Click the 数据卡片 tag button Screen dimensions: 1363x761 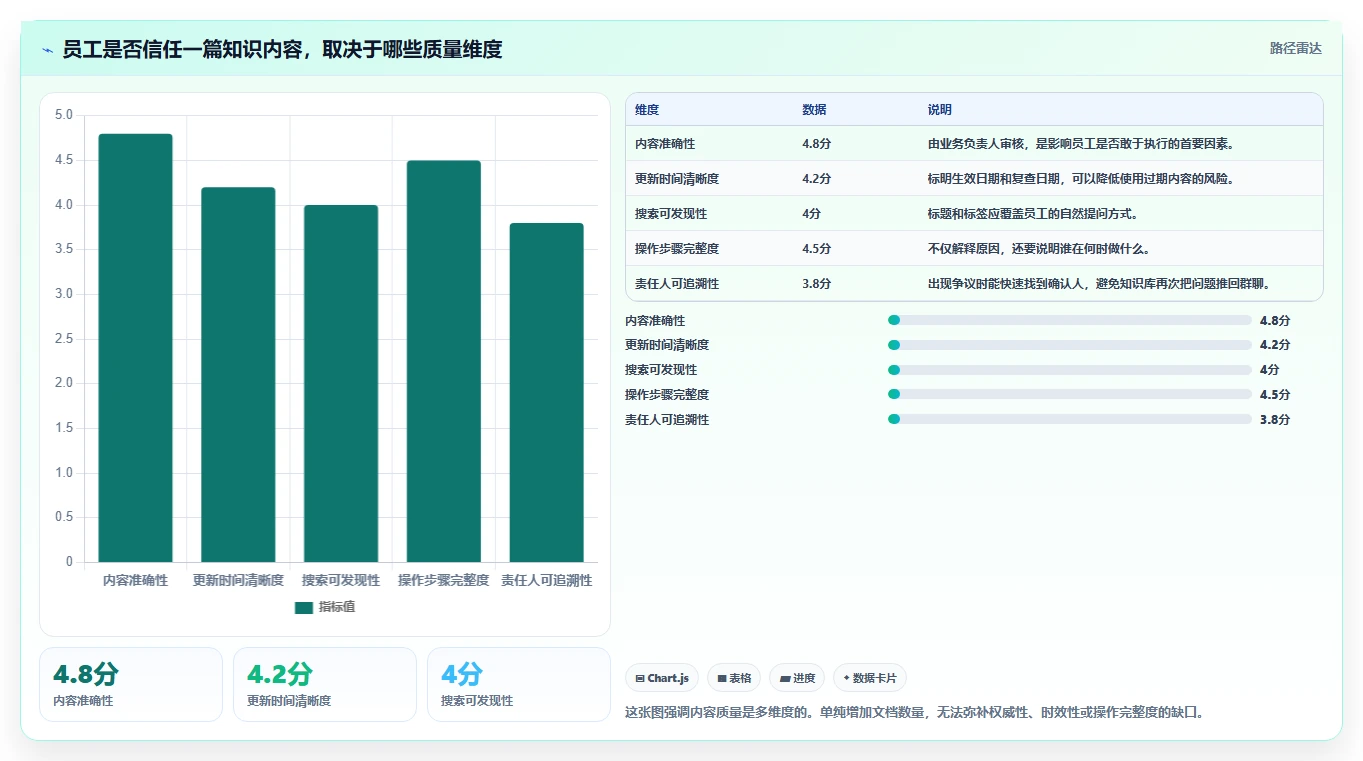(870, 678)
